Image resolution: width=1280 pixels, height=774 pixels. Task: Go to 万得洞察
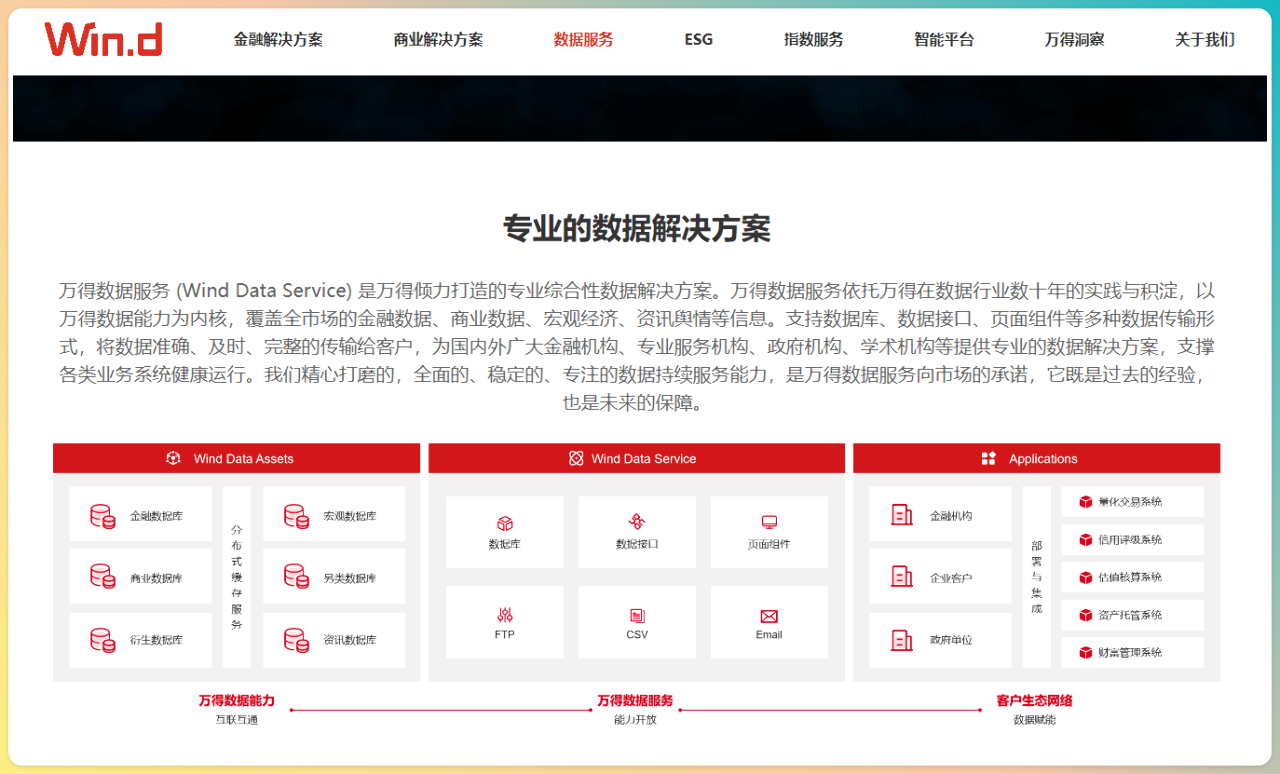tap(1075, 40)
